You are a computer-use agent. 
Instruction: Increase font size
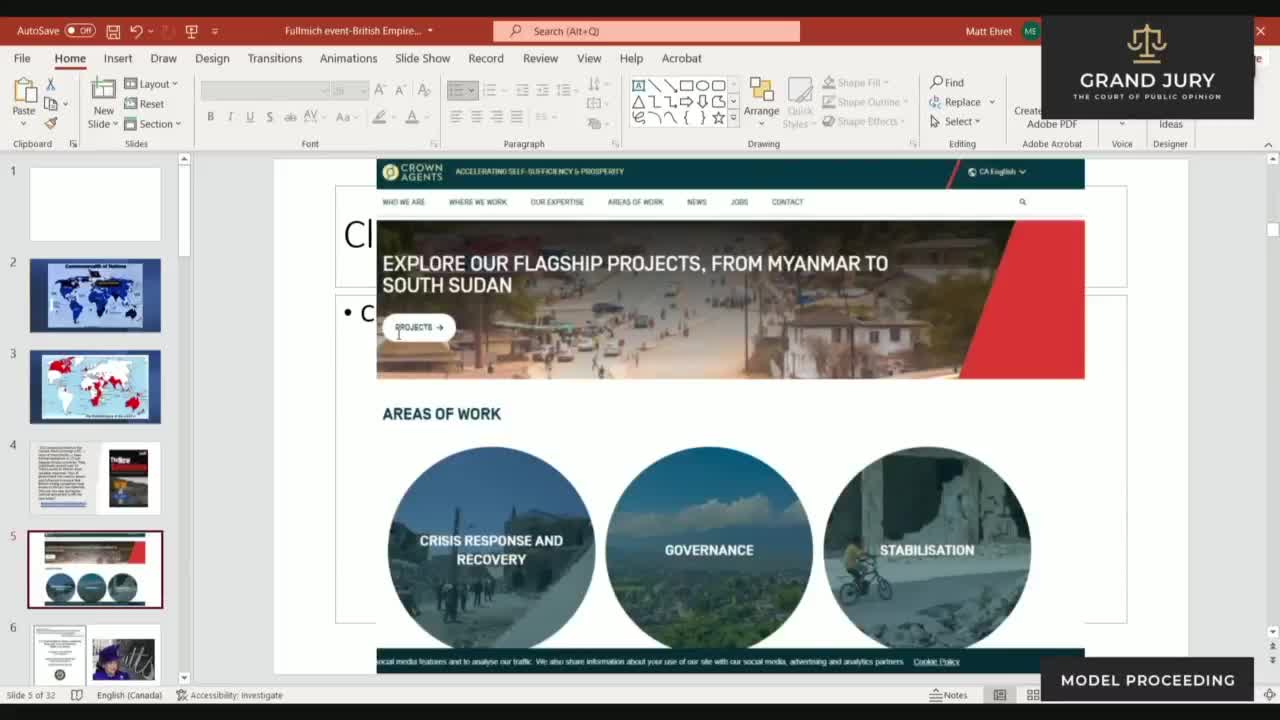(x=379, y=90)
